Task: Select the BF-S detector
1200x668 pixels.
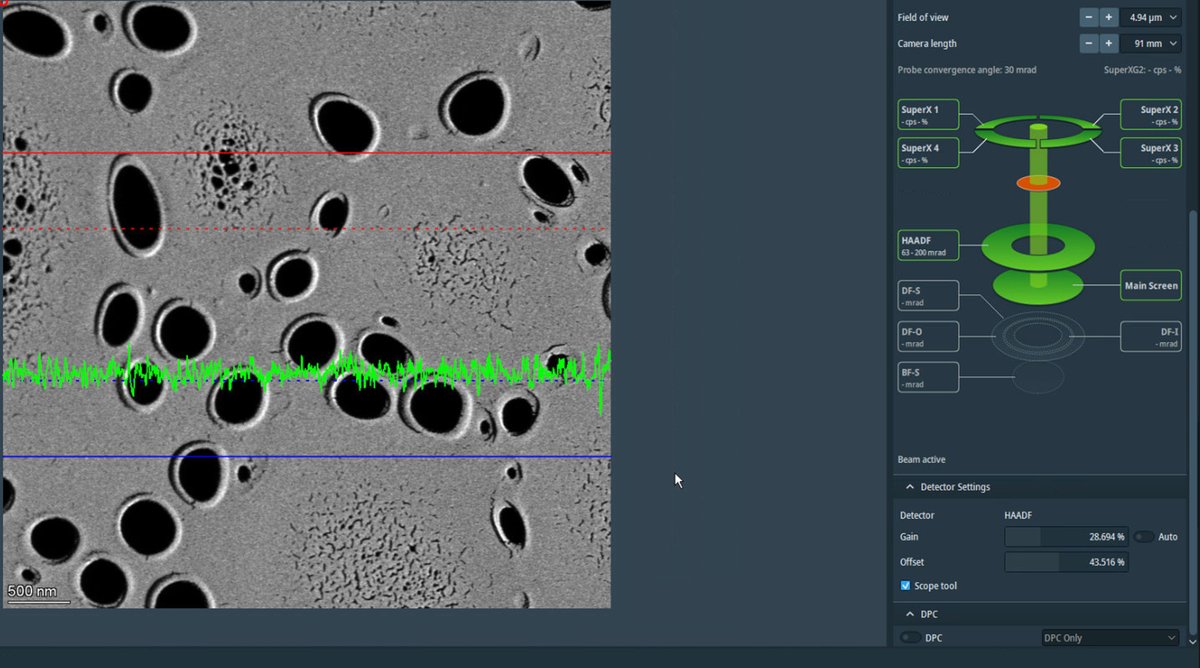Action: tap(926, 376)
